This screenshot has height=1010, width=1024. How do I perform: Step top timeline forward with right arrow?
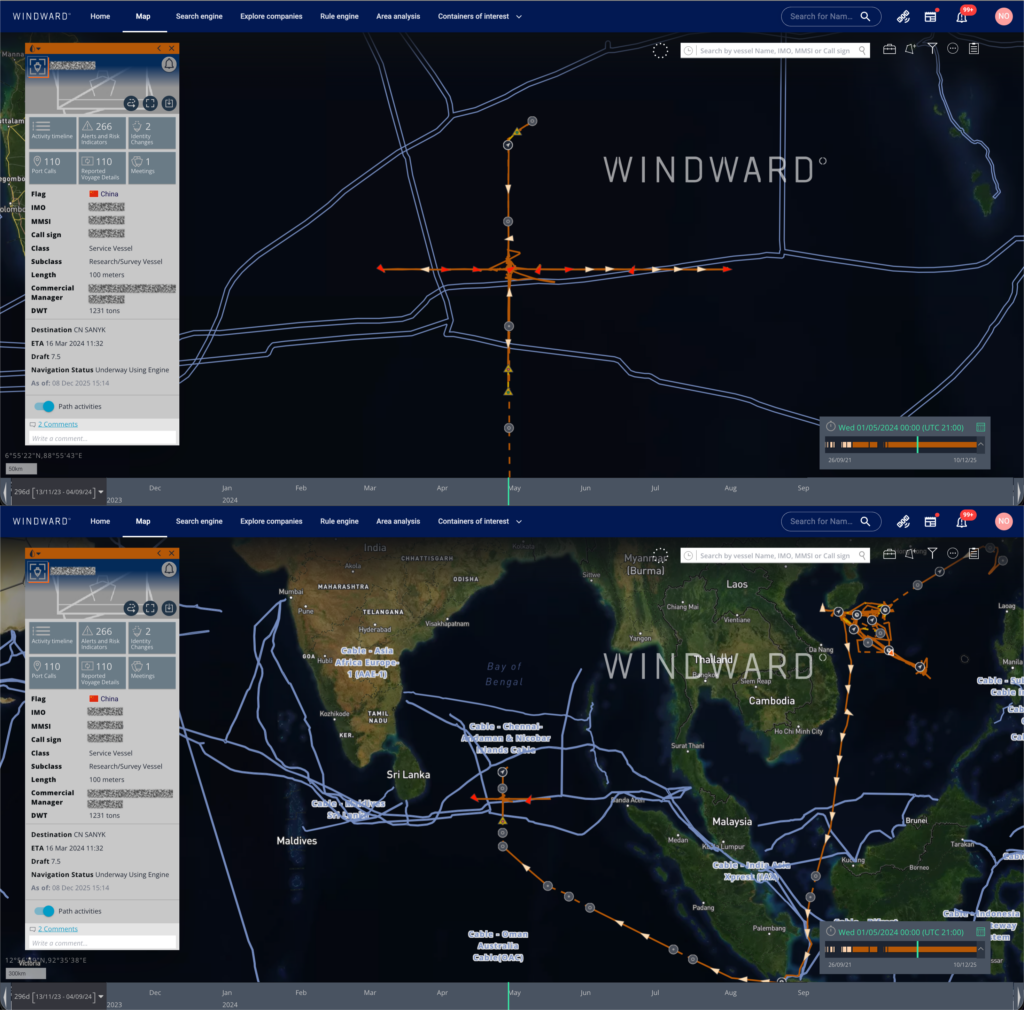pyautogui.click(x=1018, y=491)
